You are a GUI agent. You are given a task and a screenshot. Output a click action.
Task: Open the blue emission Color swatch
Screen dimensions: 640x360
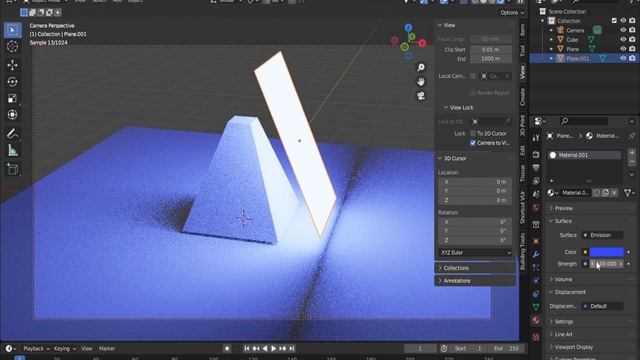coord(607,252)
